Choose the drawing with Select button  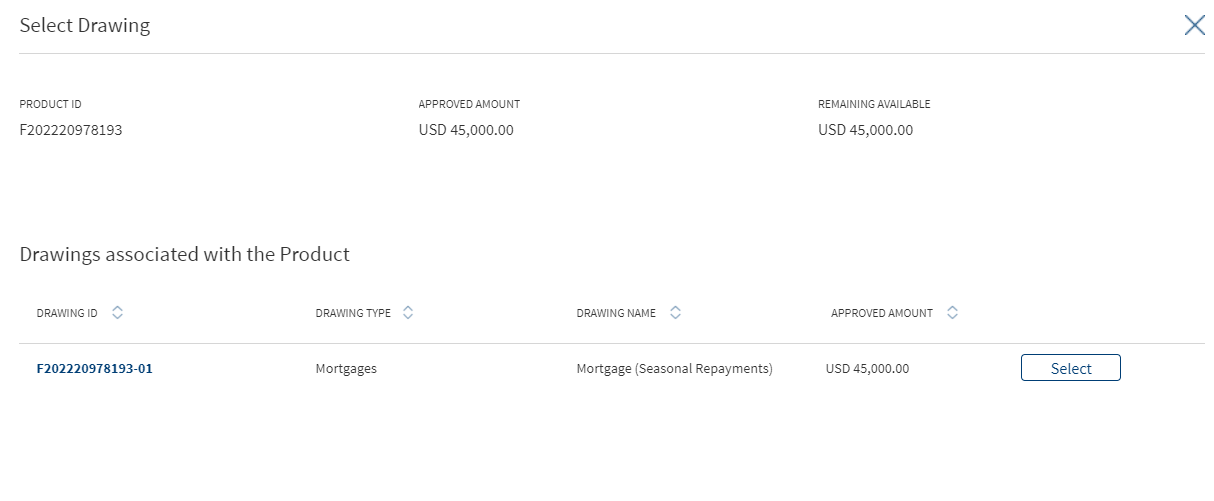(1071, 368)
